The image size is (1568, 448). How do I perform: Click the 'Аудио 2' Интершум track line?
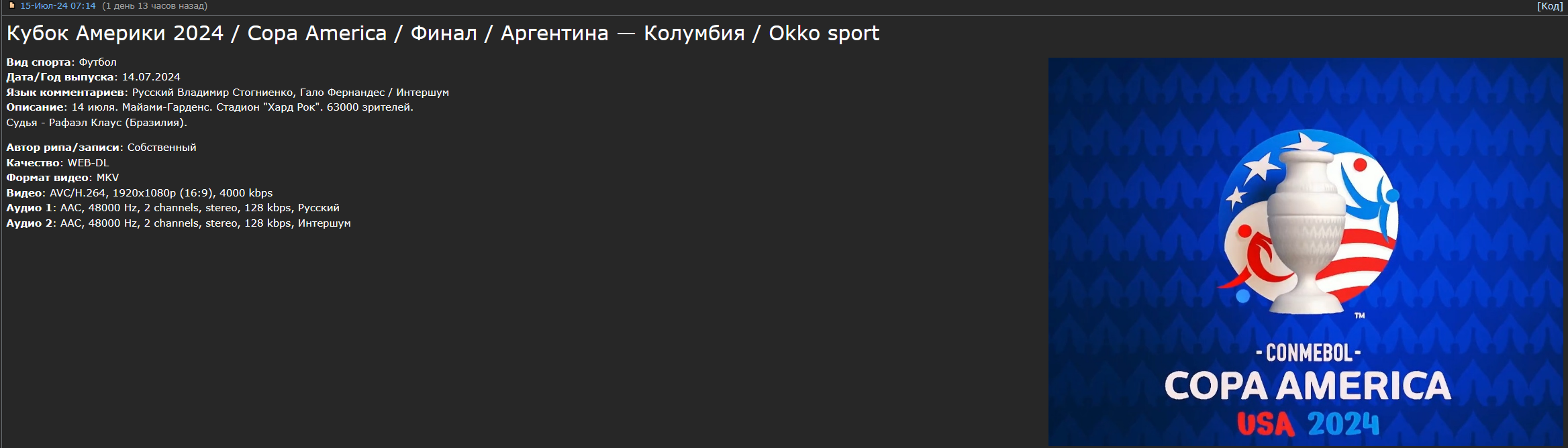(179, 223)
